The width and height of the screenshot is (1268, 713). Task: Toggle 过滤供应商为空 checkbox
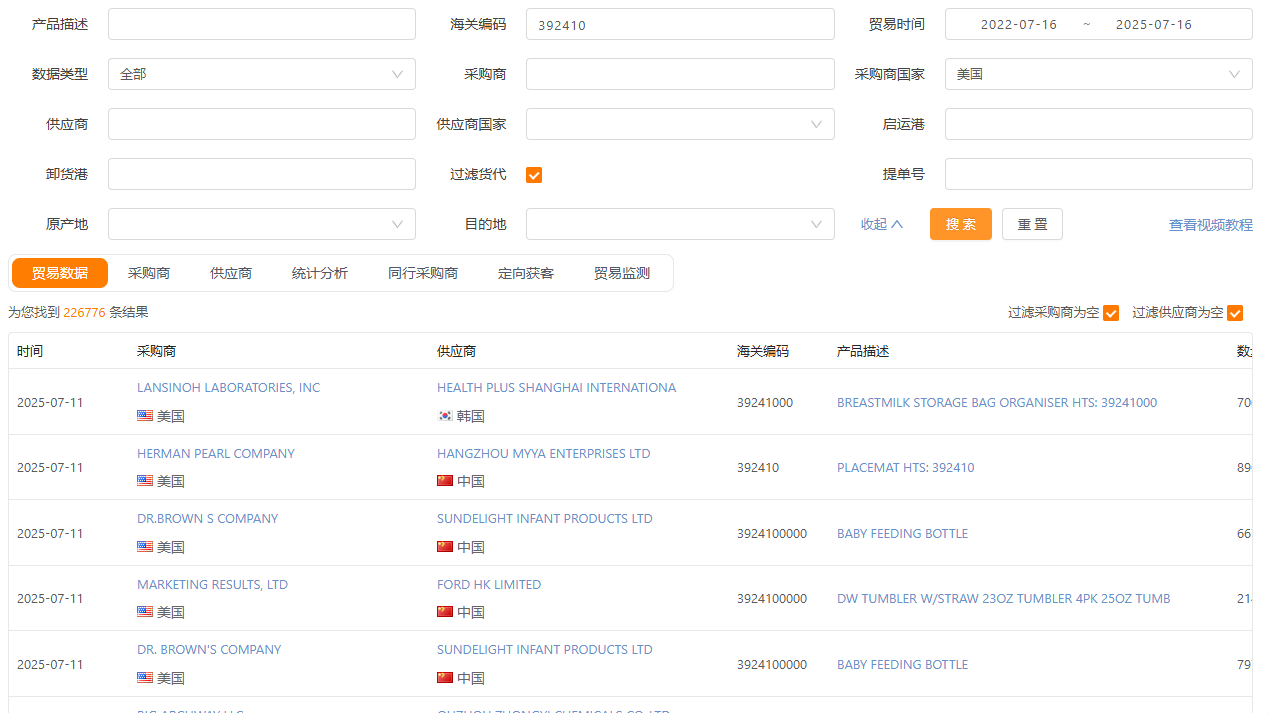(1235, 313)
